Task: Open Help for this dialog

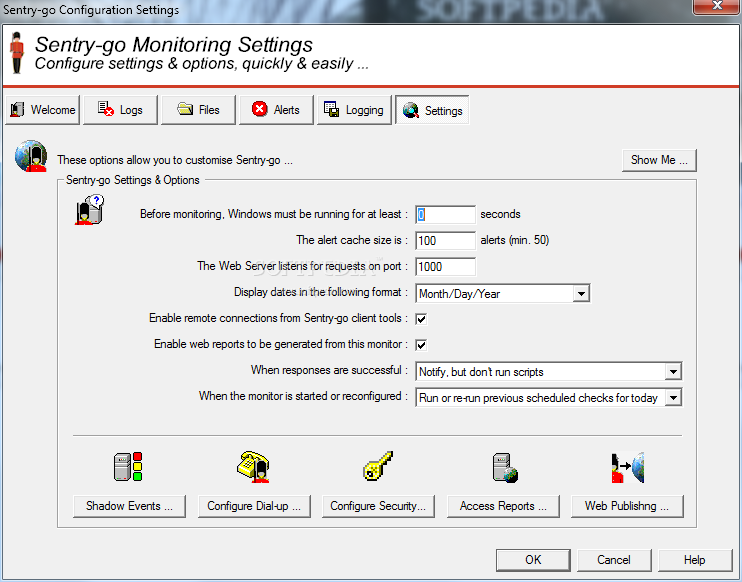Action: pyautogui.click(x=695, y=560)
